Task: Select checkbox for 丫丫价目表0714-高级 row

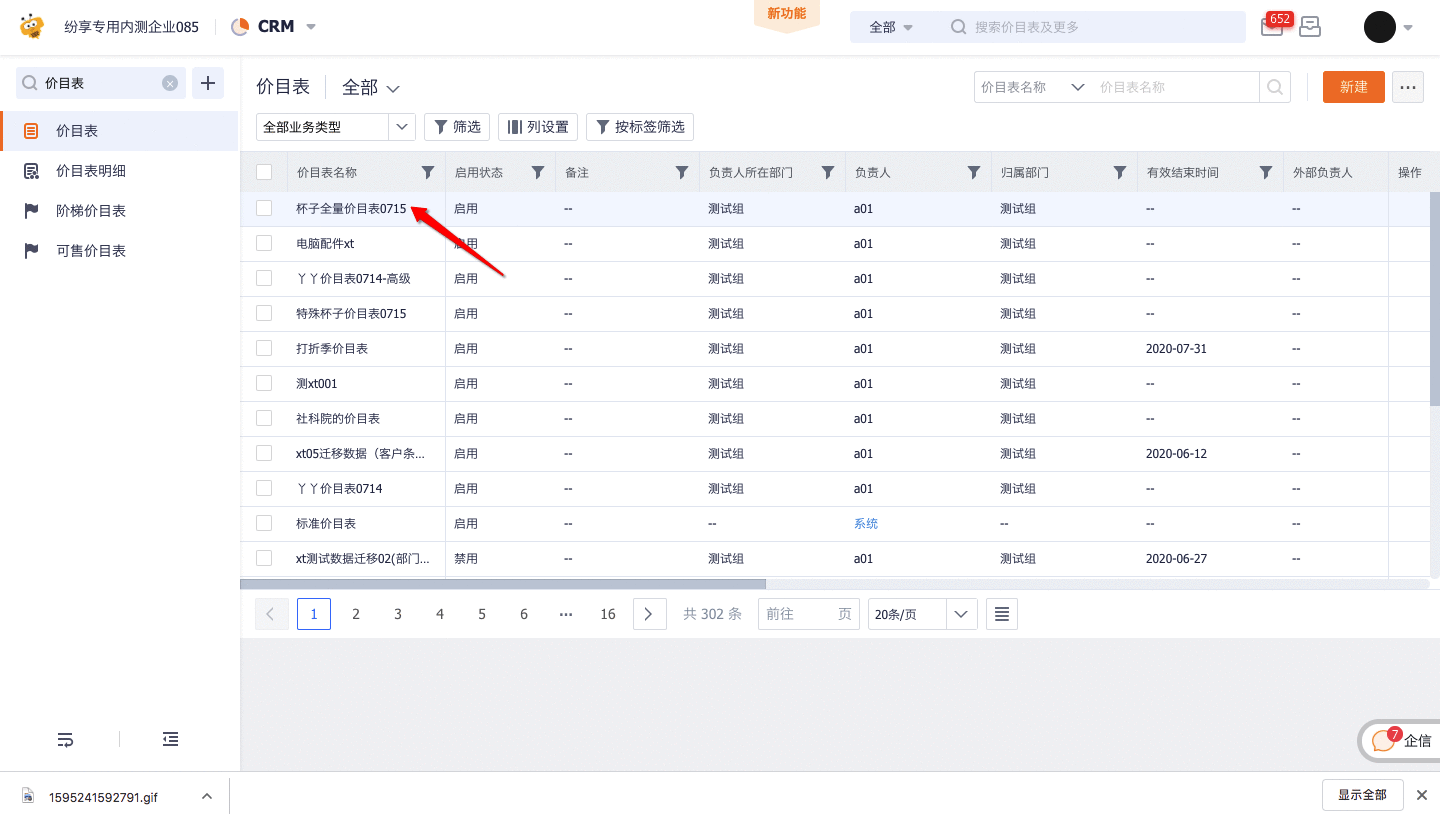Action: [x=264, y=278]
